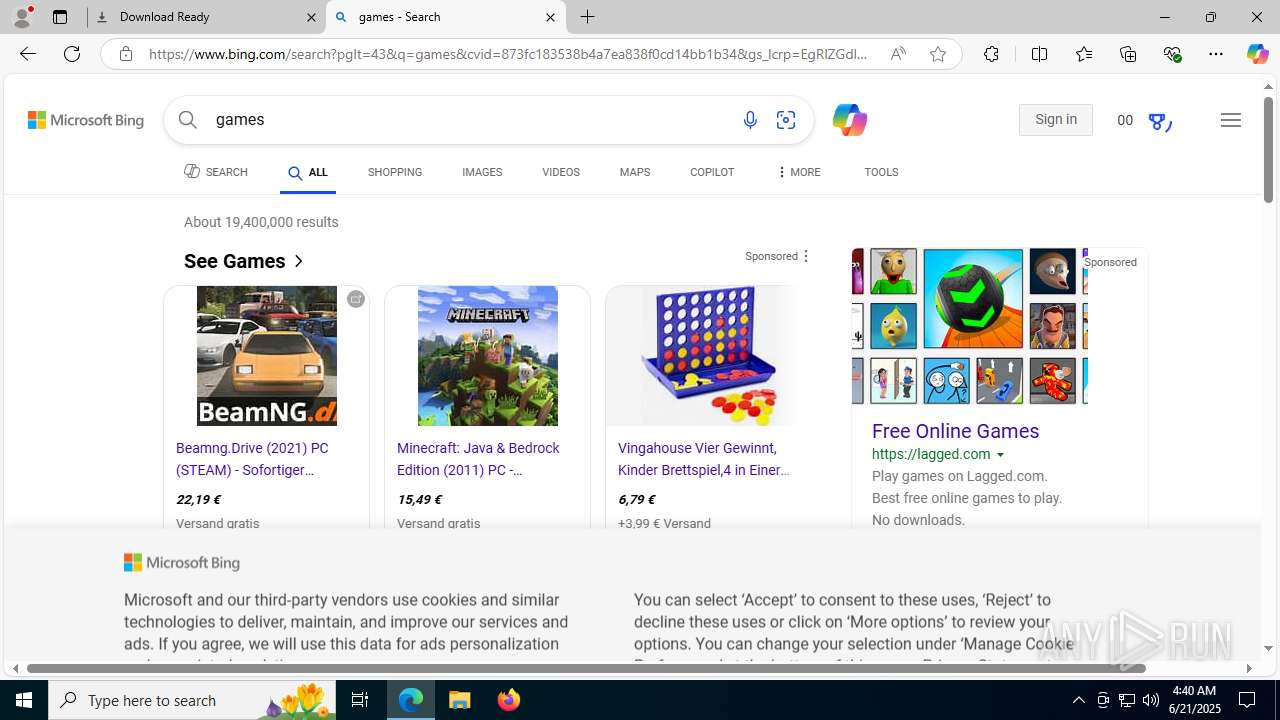This screenshot has width=1280, height=720.
Task: Click the vertical page scrollbar
Action: click(x=1268, y=148)
